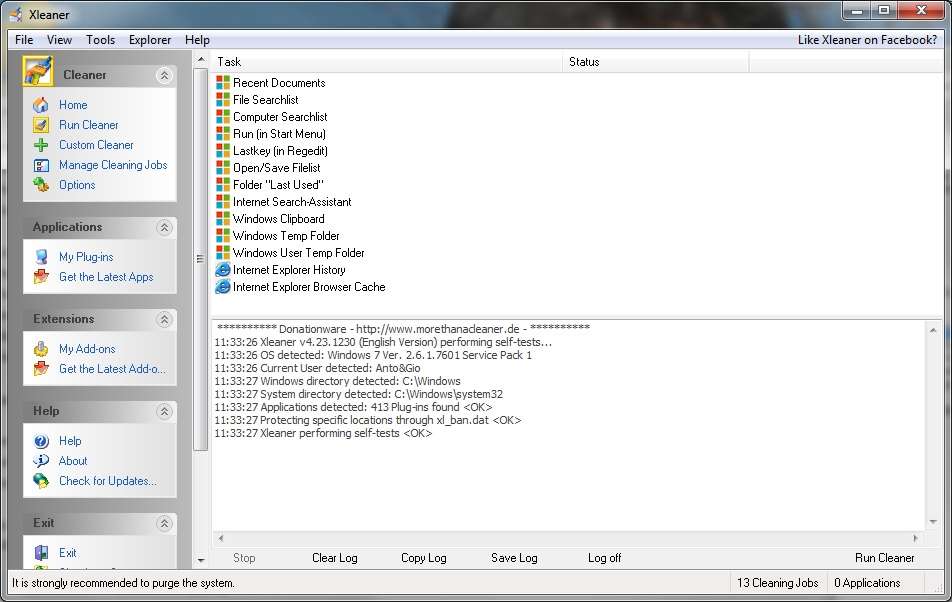
Task: Open the Tools menu
Action: click(100, 39)
